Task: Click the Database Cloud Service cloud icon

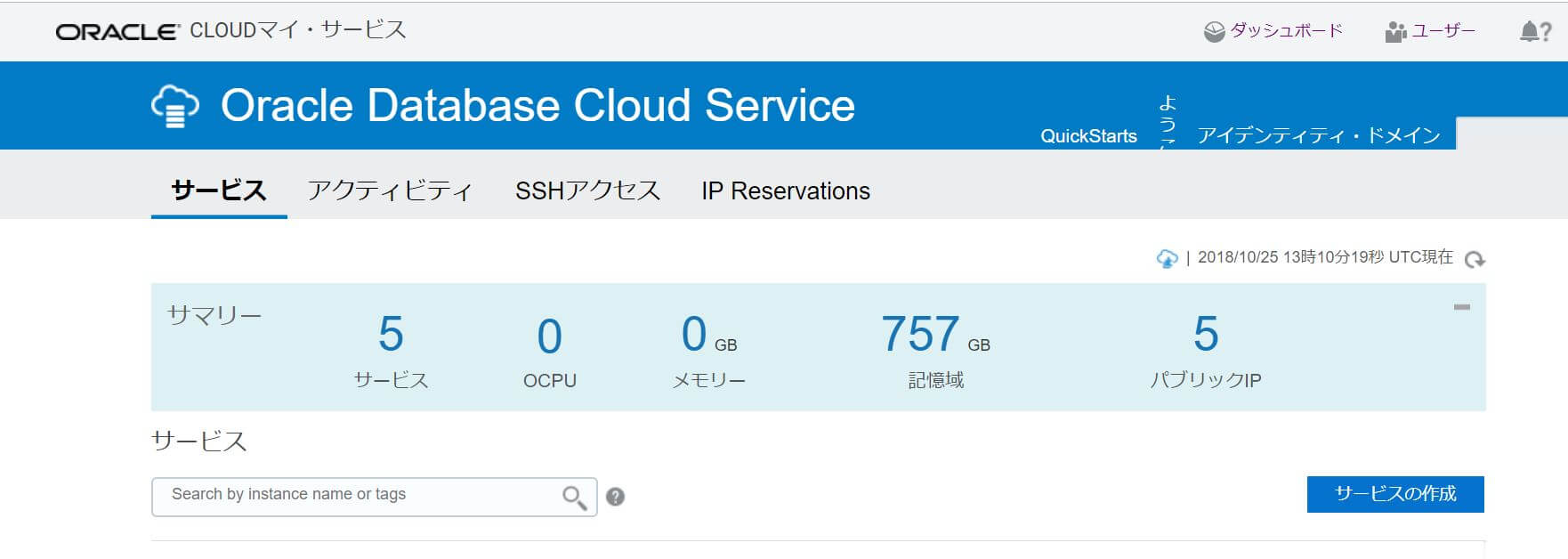Action: (x=175, y=107)
